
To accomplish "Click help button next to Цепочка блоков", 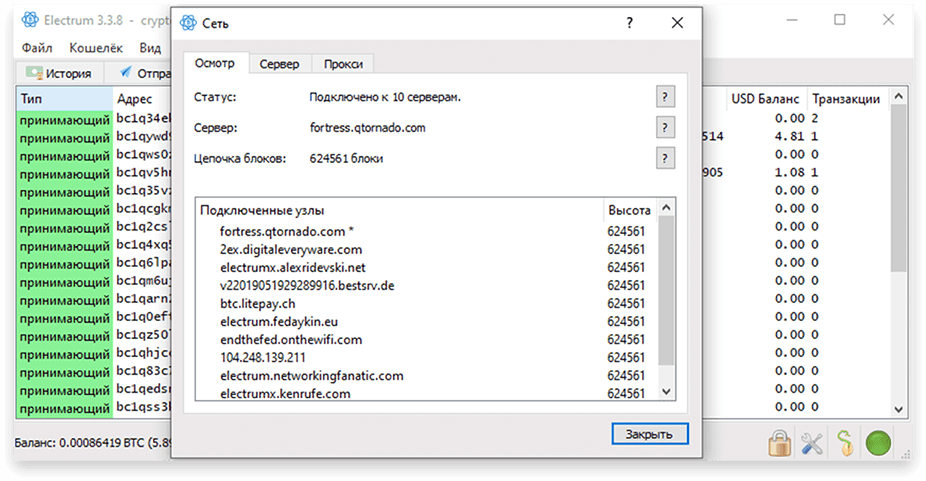I will pos(665,158).
